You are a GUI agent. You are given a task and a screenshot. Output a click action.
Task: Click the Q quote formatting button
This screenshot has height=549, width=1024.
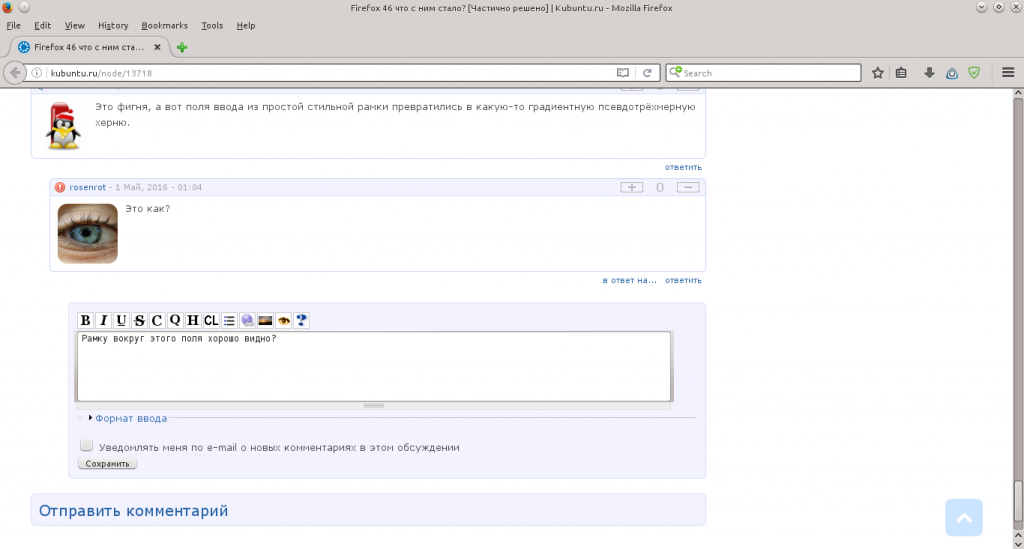175,321
